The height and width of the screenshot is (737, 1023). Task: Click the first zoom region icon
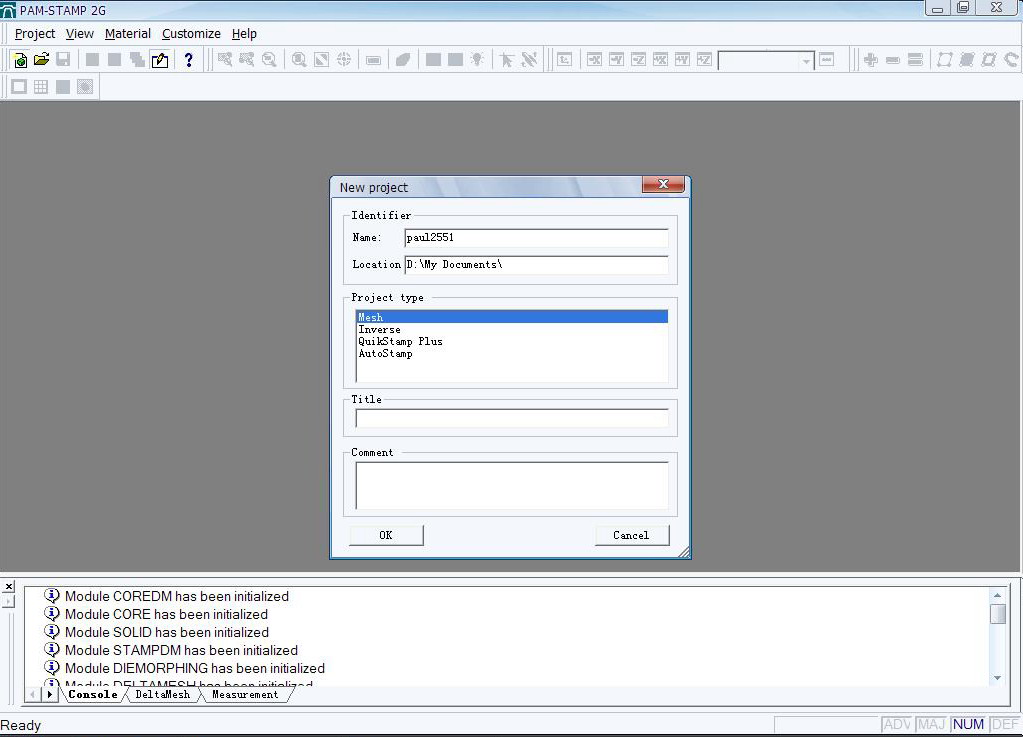(225, 60)
